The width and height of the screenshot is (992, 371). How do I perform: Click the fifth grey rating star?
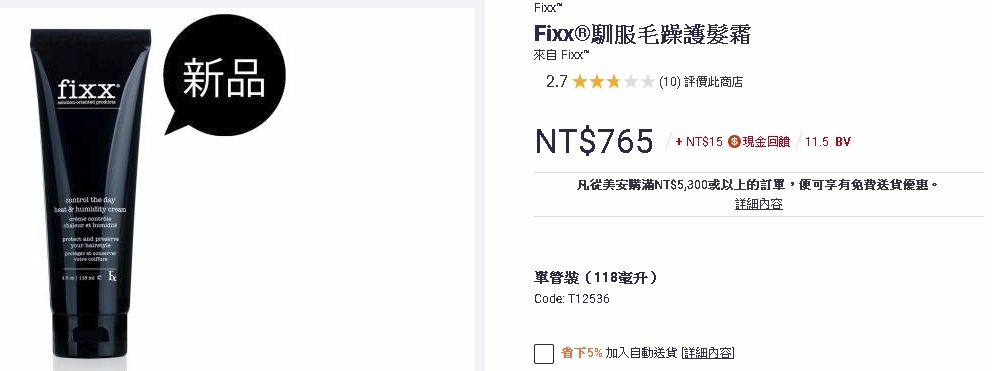click(x=647, y=82)
